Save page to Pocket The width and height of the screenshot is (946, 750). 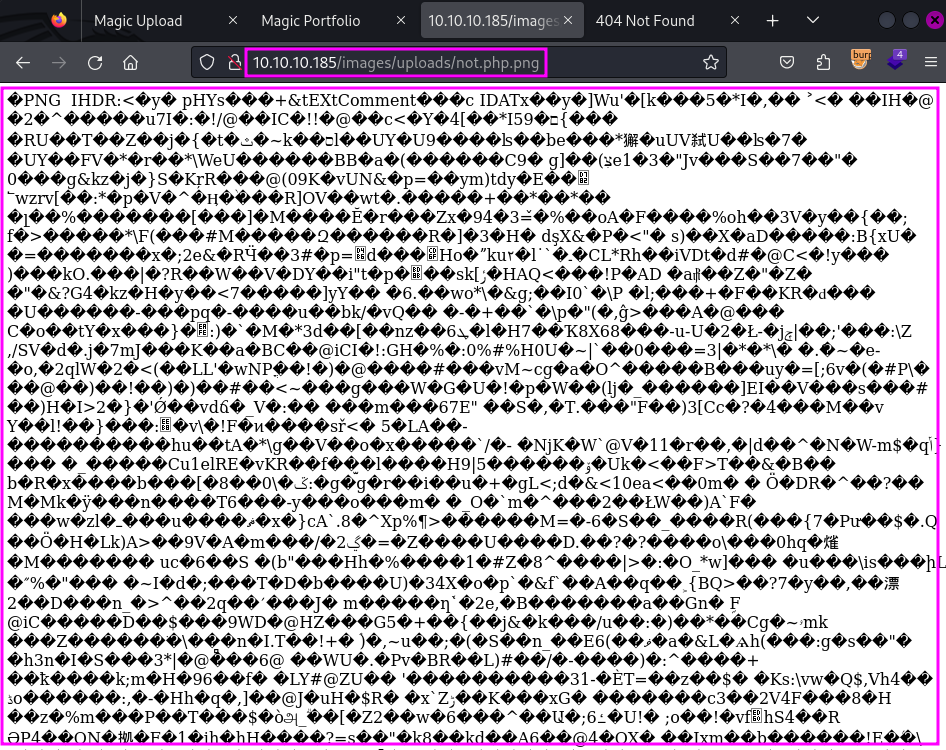click(787, 62)
